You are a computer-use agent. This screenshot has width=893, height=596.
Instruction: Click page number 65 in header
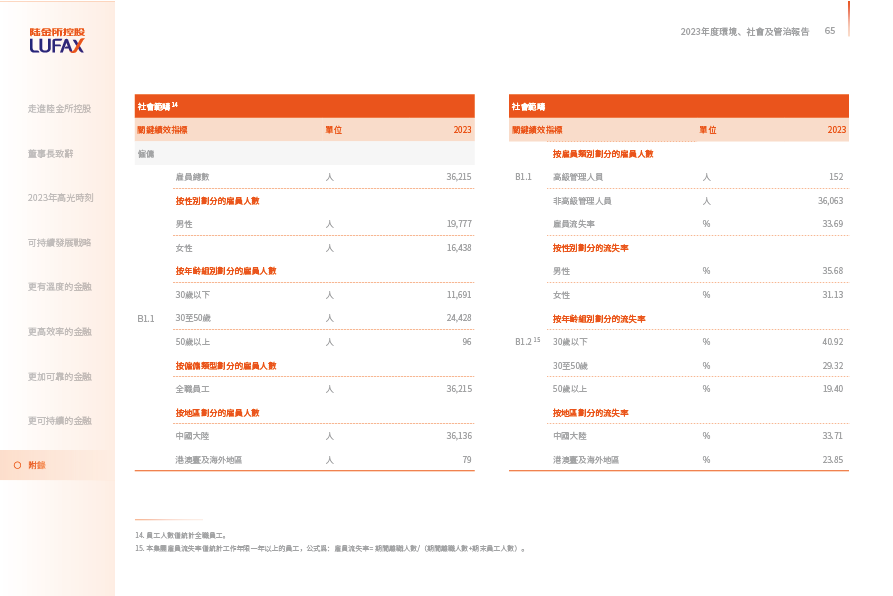tap(829, 31)
